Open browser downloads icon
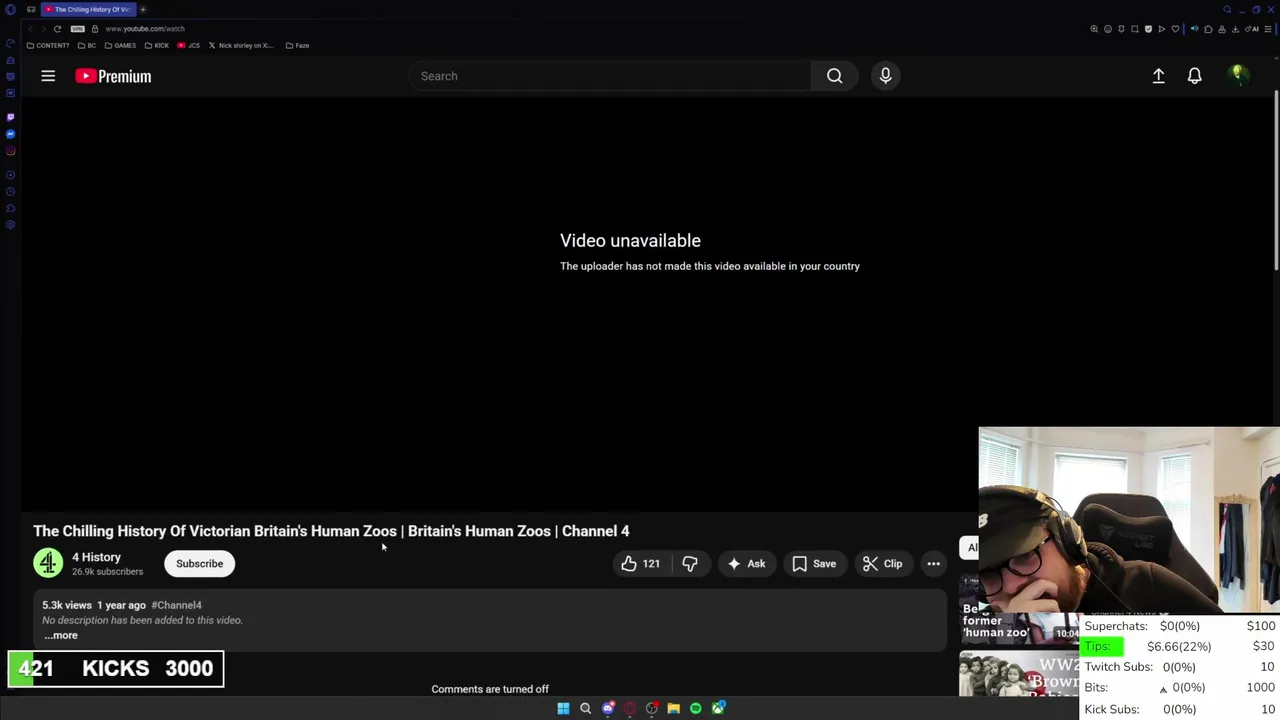This screenshot has width=1280, height=720. [1235, 29]
